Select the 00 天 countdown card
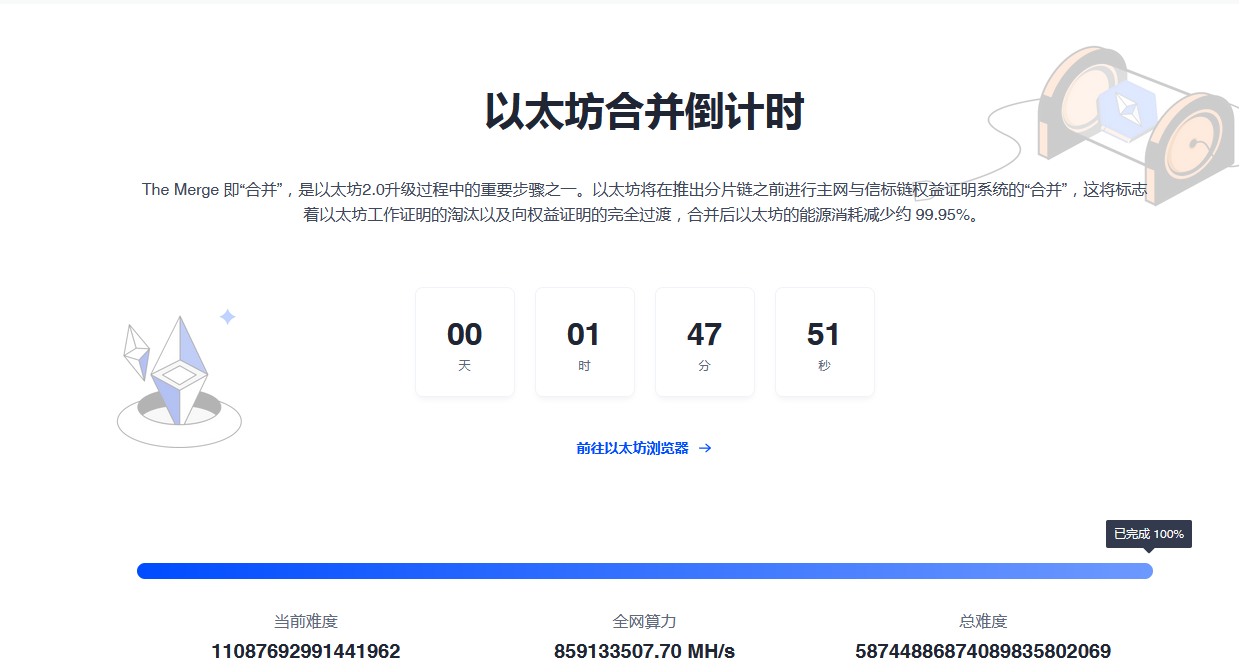Image resolution: width=1239 pixels, height=664 pixels. (x=465, y=342)
